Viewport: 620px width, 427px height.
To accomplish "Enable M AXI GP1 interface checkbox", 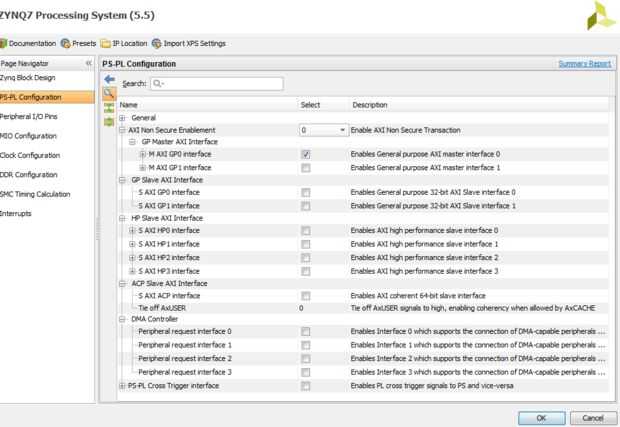I will (x=305, y=168).
